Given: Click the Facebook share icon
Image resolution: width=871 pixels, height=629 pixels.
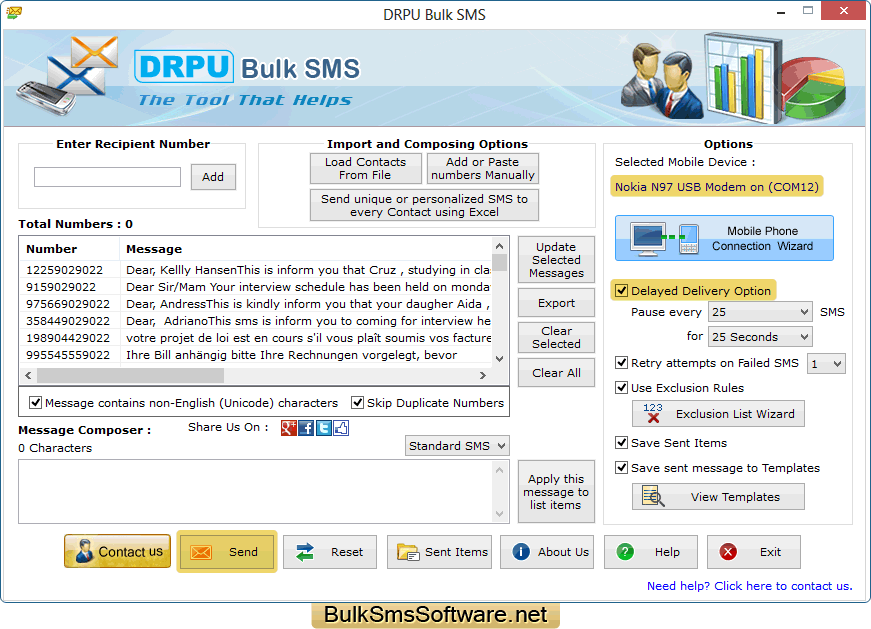Looking at the screenshot, I should click(x=306, y=428).
